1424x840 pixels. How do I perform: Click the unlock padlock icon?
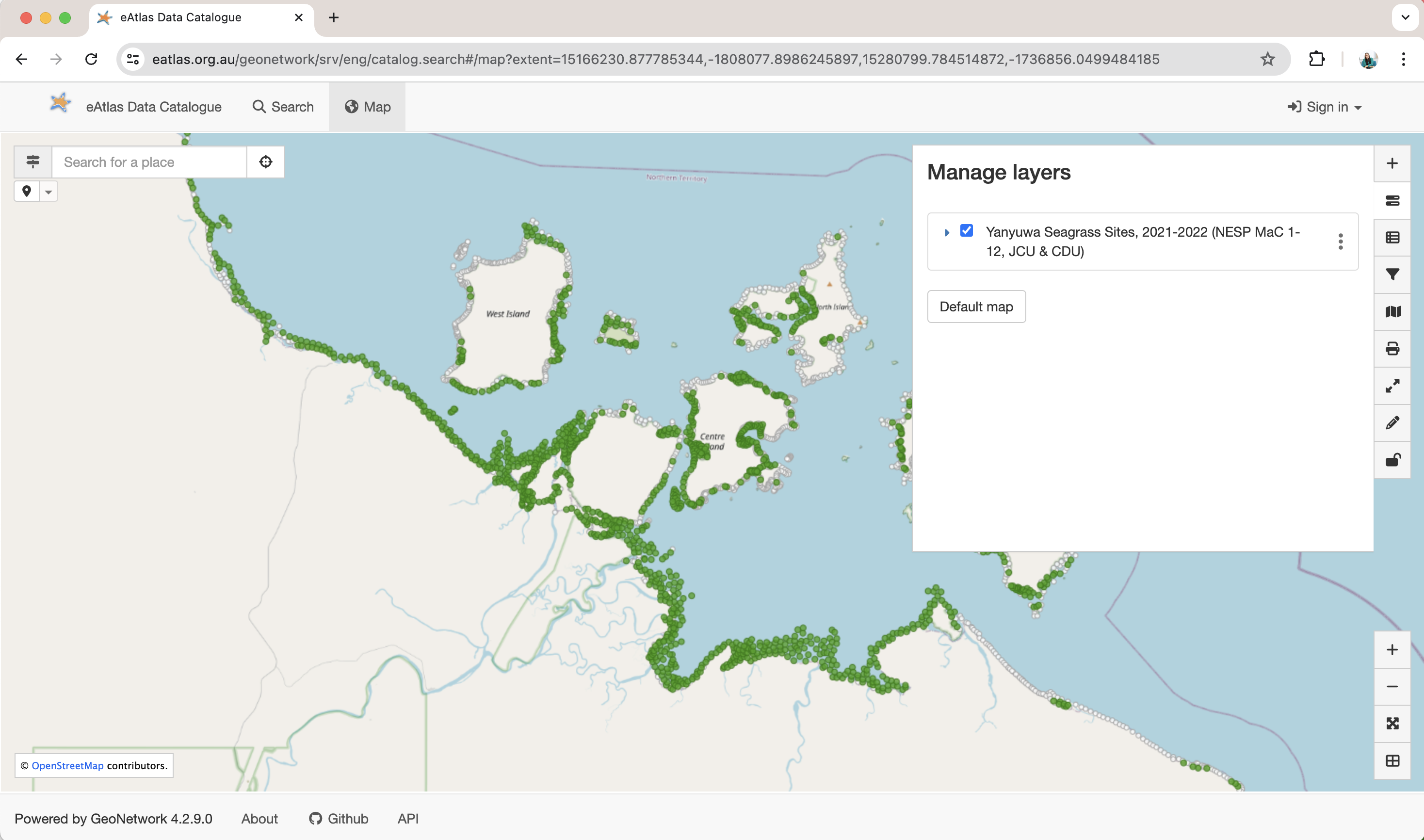pyautogui.click(x=1393, y=459)
